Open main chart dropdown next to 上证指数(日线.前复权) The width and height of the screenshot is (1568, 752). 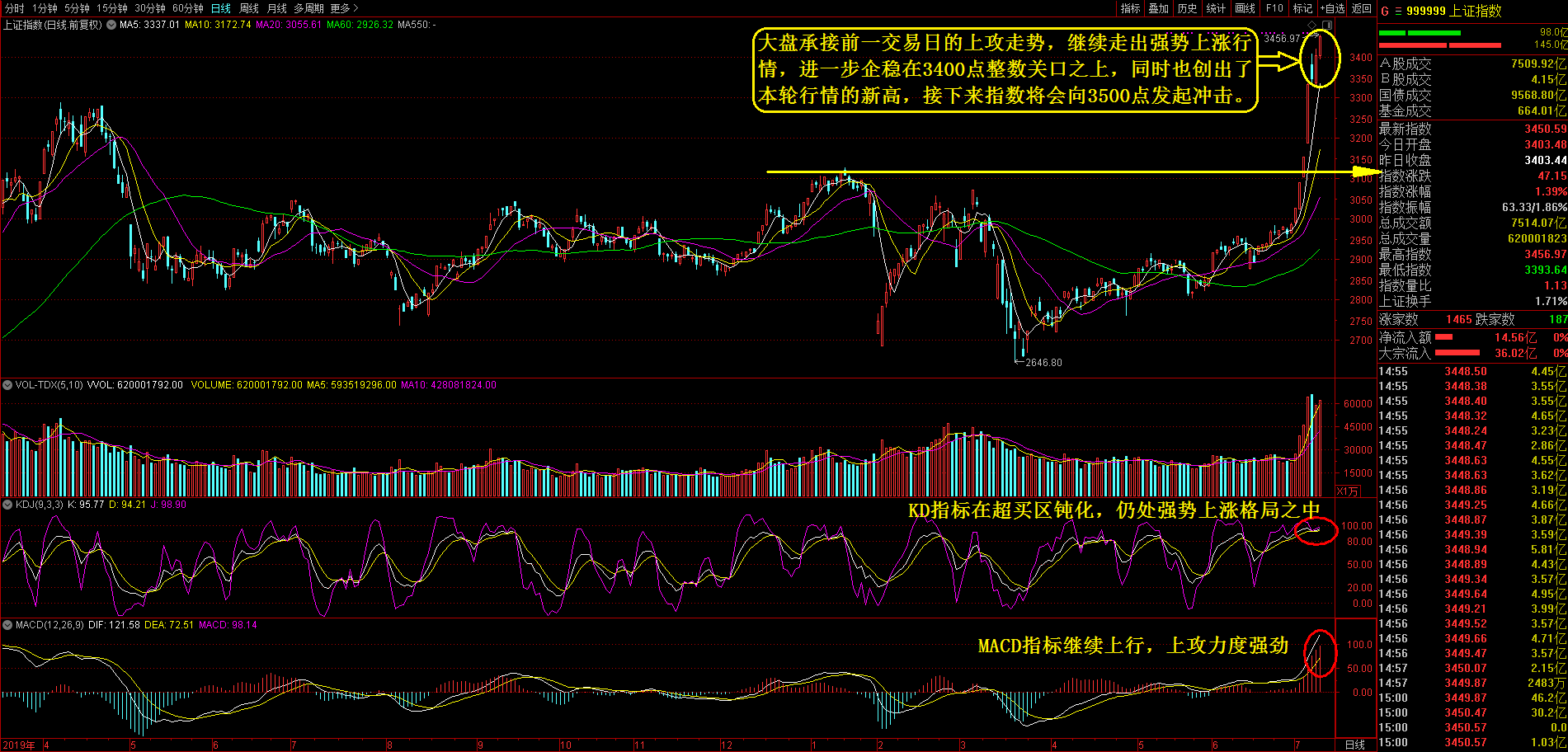pyautogui.click(x=111, y=25)
